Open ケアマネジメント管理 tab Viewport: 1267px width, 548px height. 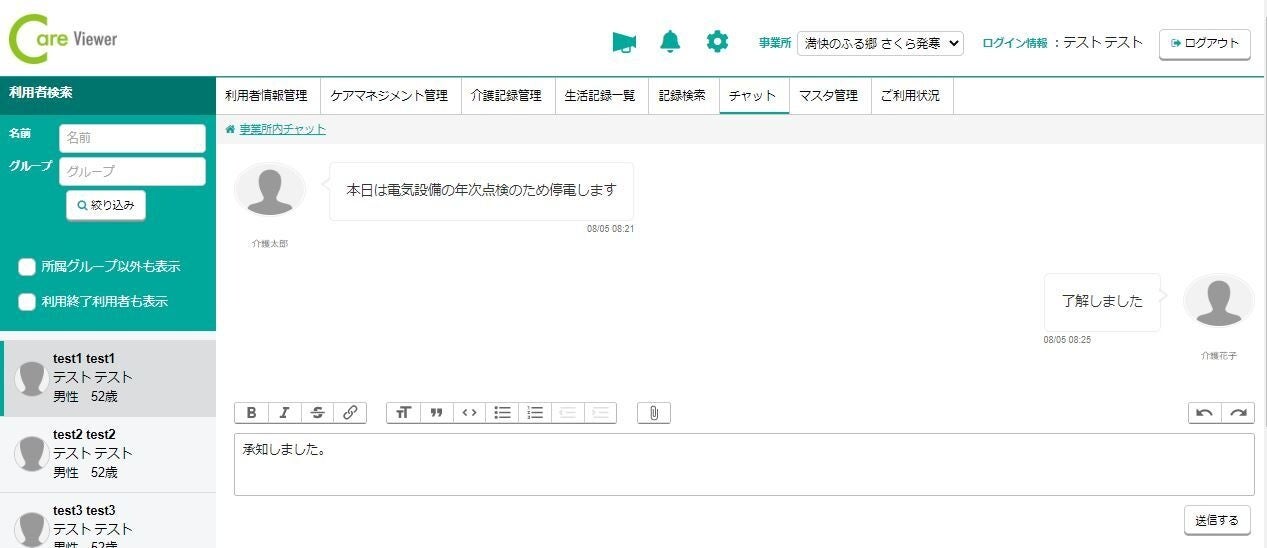coord(390,96)
